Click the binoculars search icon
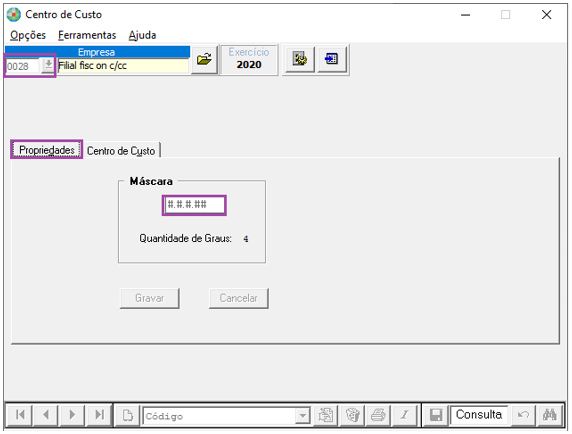Screen dimensions: 572x434 click(549, 415)
